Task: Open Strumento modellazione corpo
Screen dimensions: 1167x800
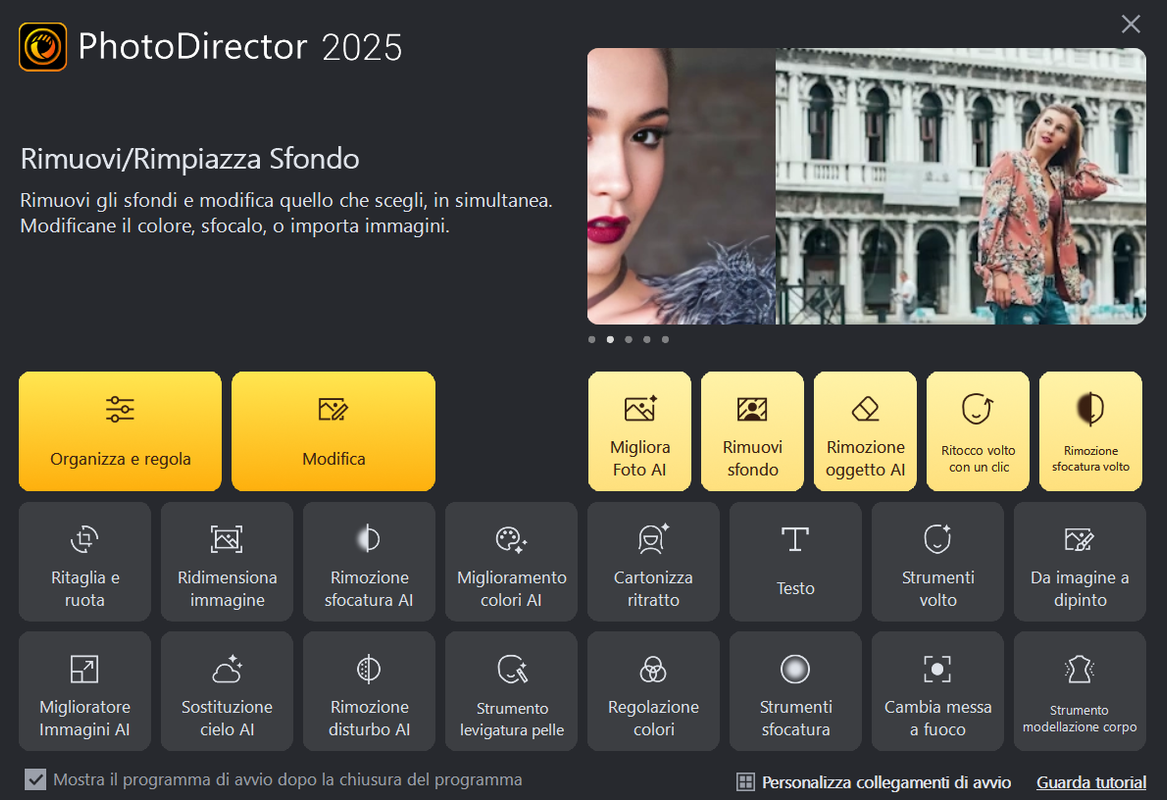Action: pyautogui.click(x=1080, y=691)
